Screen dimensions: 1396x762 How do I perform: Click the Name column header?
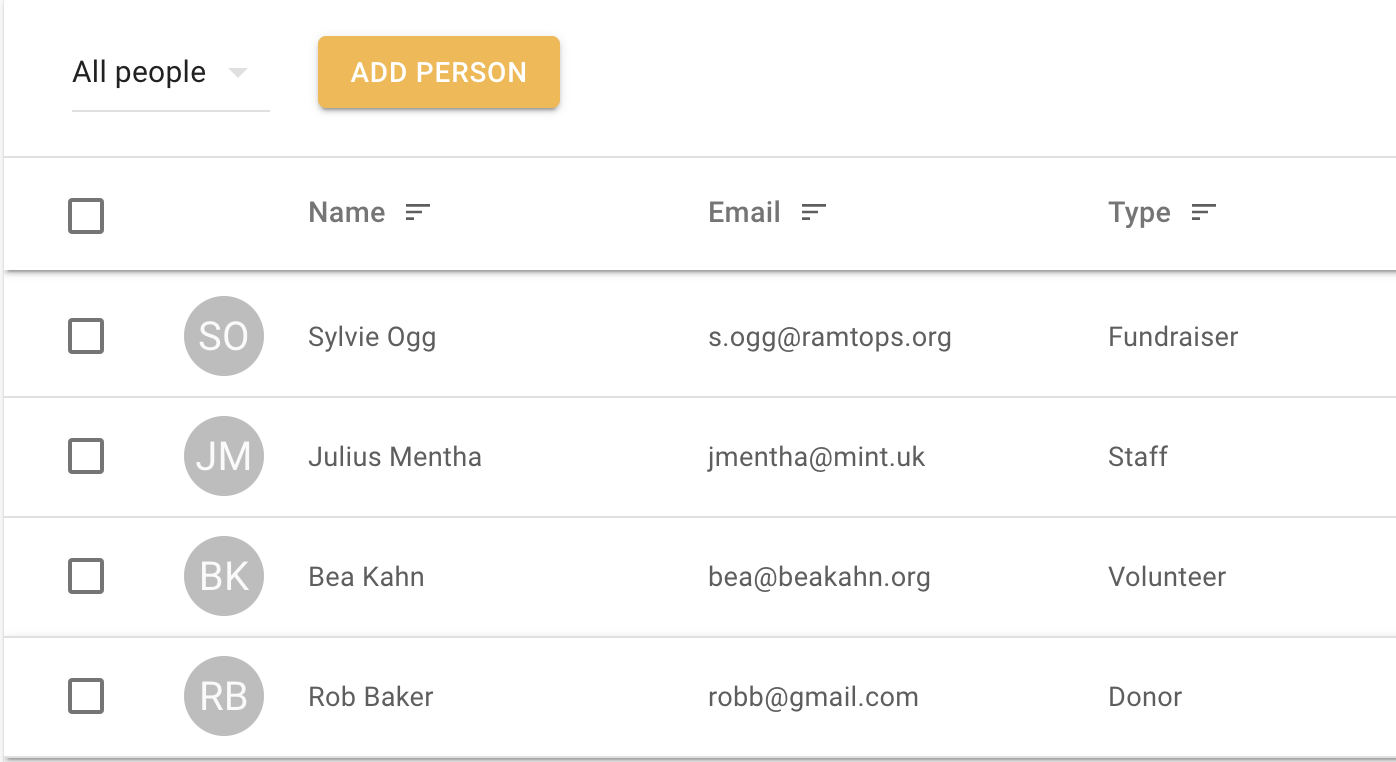click(x=347, y=213)
